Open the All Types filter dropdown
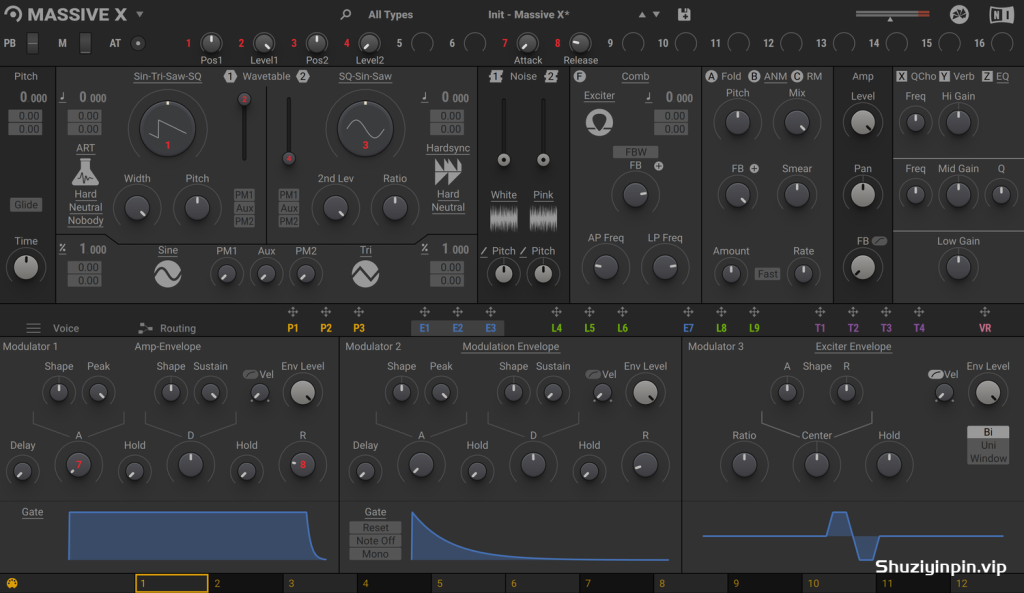Viewport: 1024px width, 593px height. (391, 14)
